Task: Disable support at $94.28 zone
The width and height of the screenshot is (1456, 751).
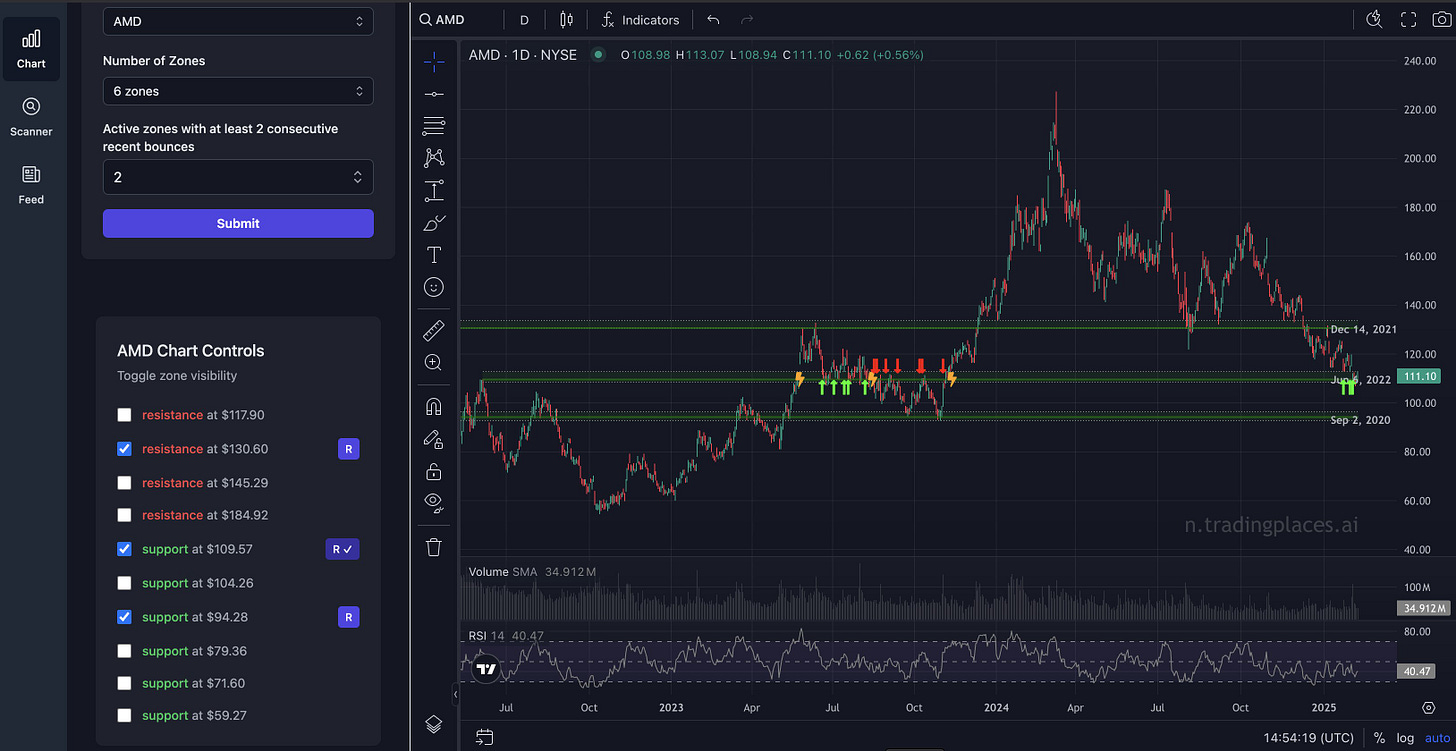Action: [124, 617]
